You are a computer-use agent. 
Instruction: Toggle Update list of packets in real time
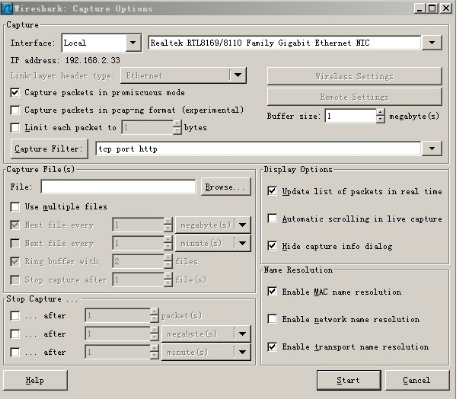pyautogui.click(x=272, y=191)
